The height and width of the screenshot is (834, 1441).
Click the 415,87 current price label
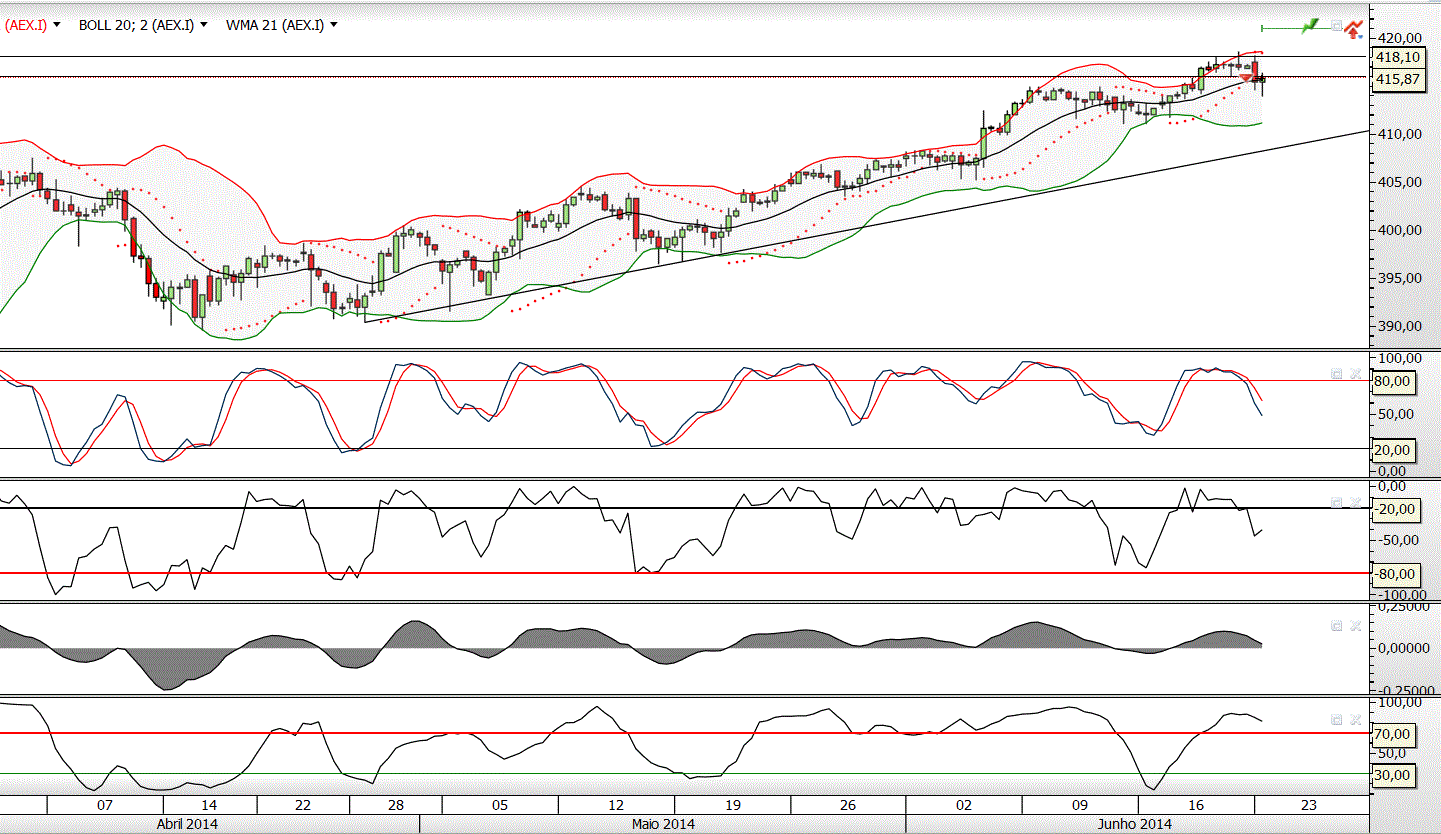pyautogui.click(x=1398, y=79)
